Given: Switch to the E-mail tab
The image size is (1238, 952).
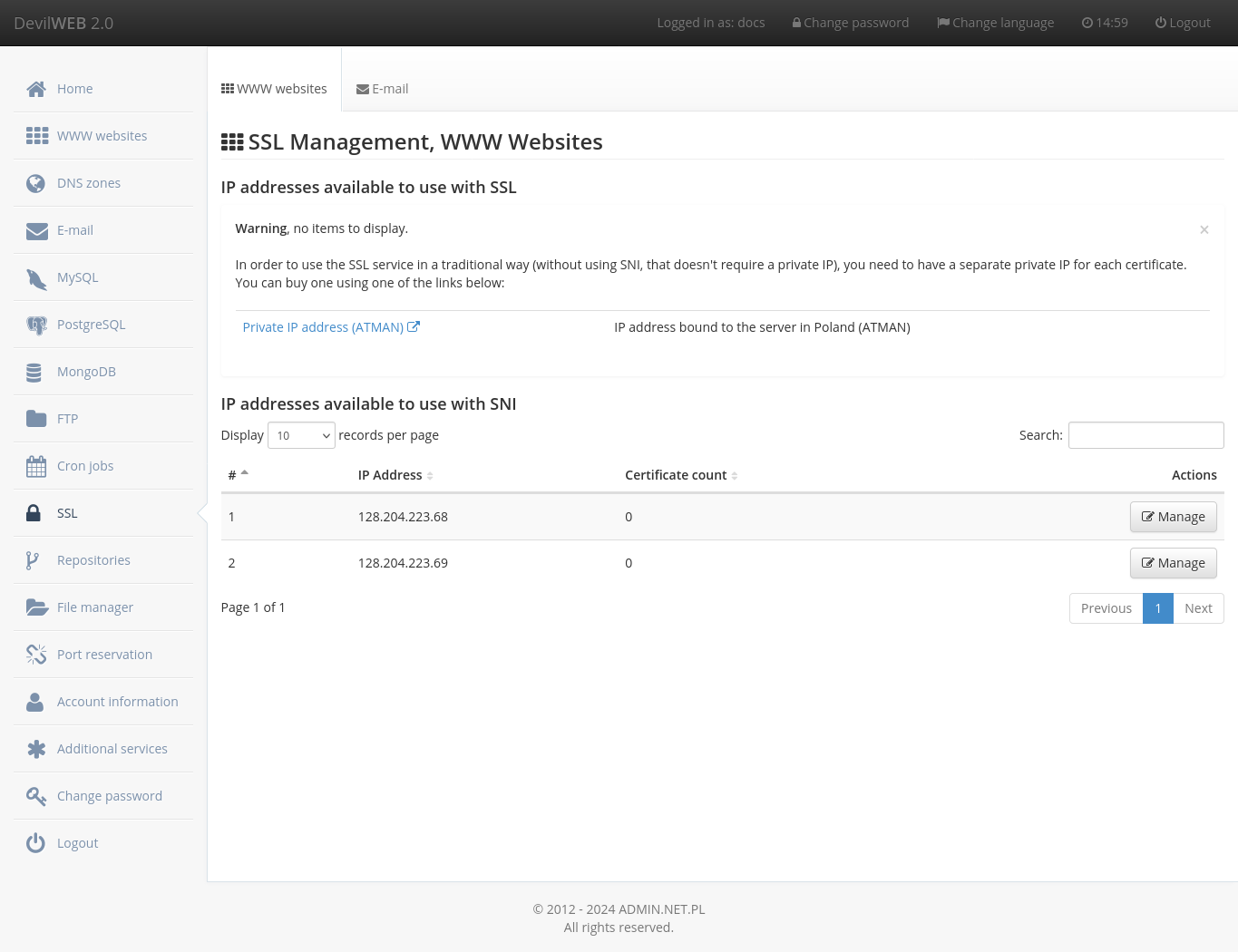Looking at the screenshot, I should tap(382, 88).
